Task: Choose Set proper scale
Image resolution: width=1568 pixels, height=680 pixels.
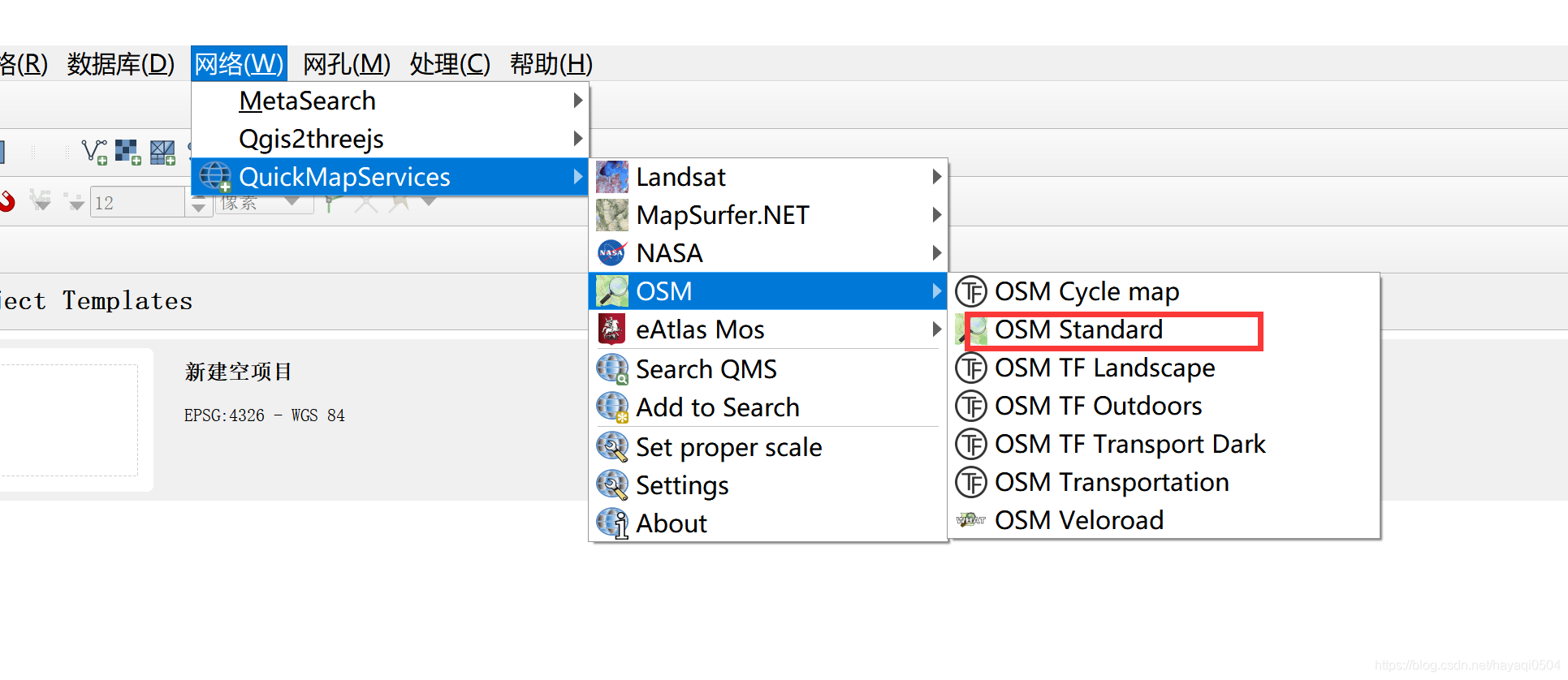Action: pyautogui.click(x=768, y=447)
